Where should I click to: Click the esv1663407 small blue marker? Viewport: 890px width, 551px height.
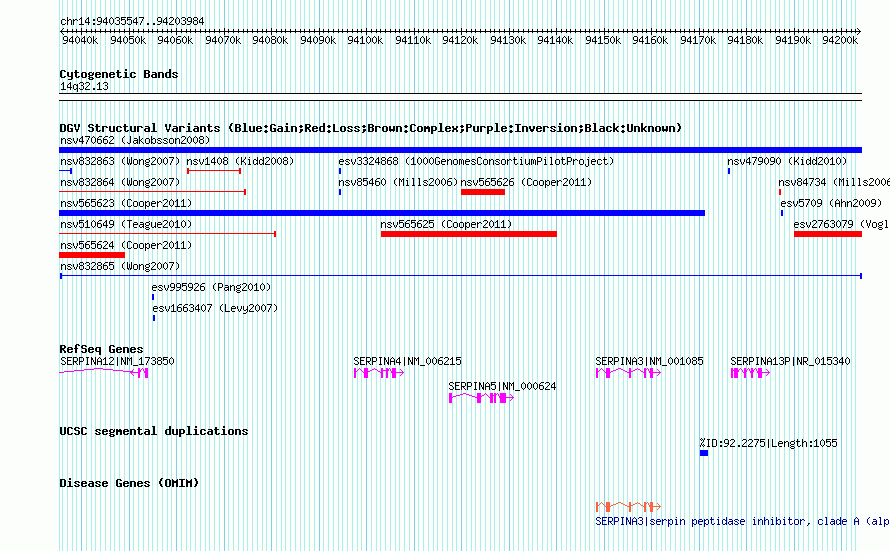(154, 318)
